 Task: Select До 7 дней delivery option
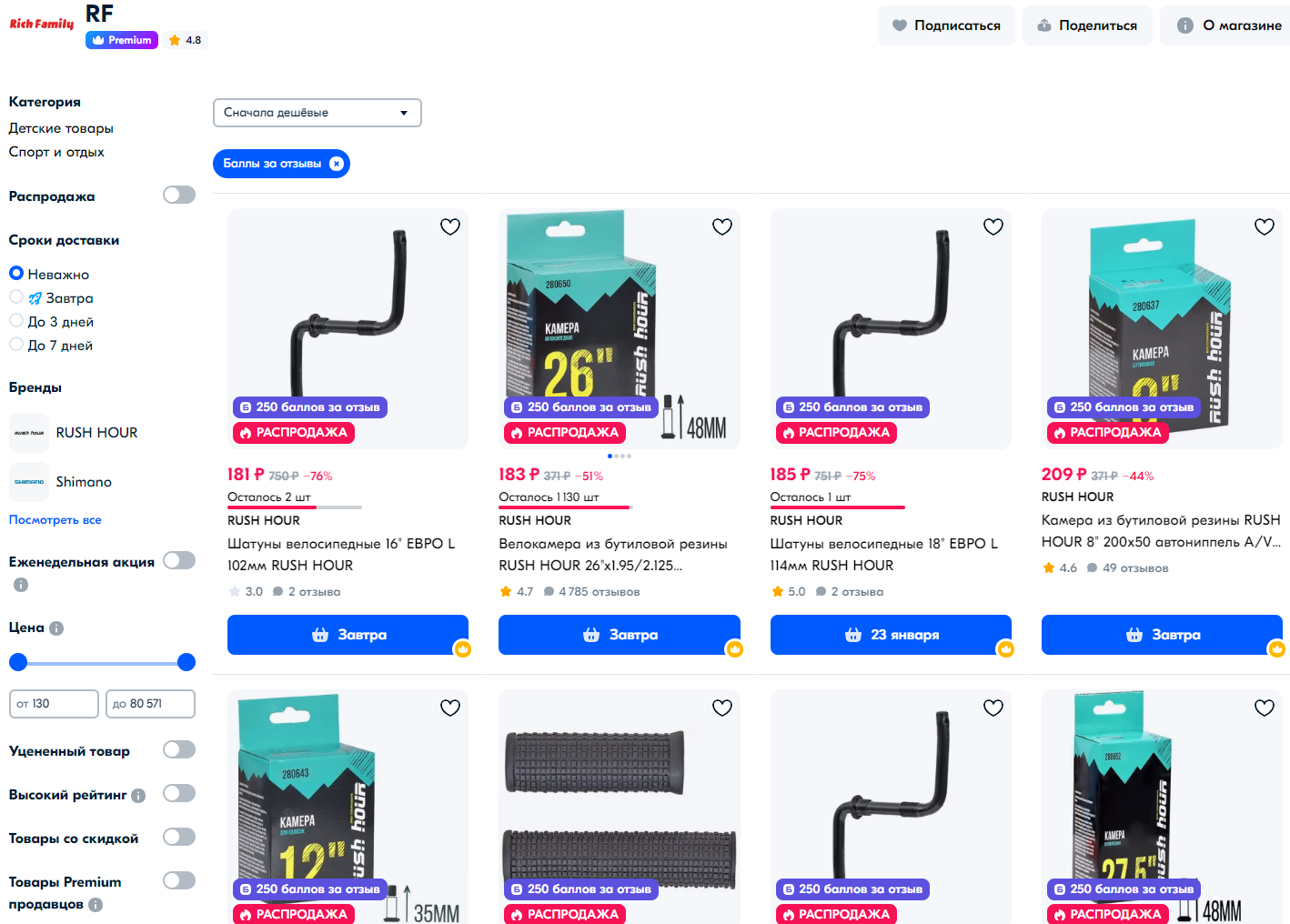click(16, 344)
